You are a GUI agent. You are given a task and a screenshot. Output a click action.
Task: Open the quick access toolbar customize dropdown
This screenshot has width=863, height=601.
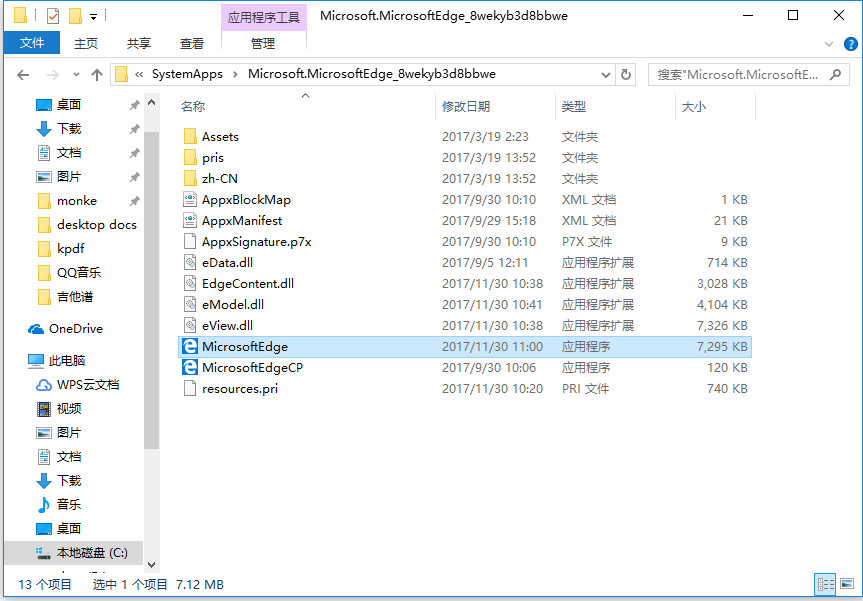click(x=94, y=17)
